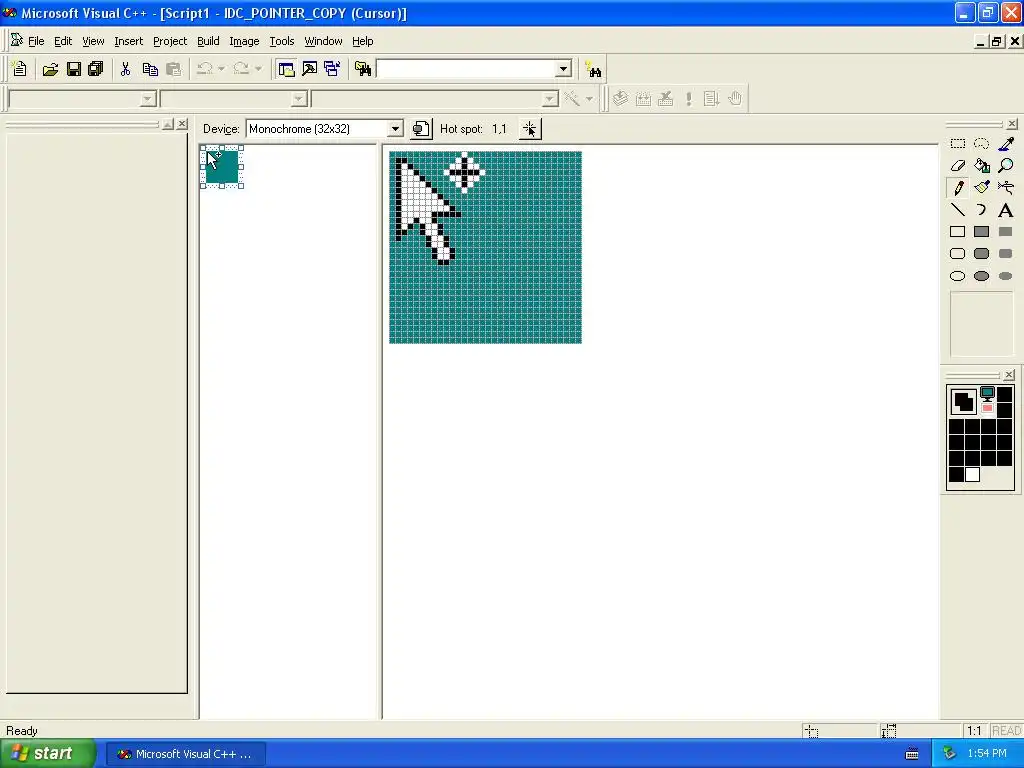Viewport: 1024px width, 768px height.
Task: Close the Graphics tools palette
Action: point(1012,123)
